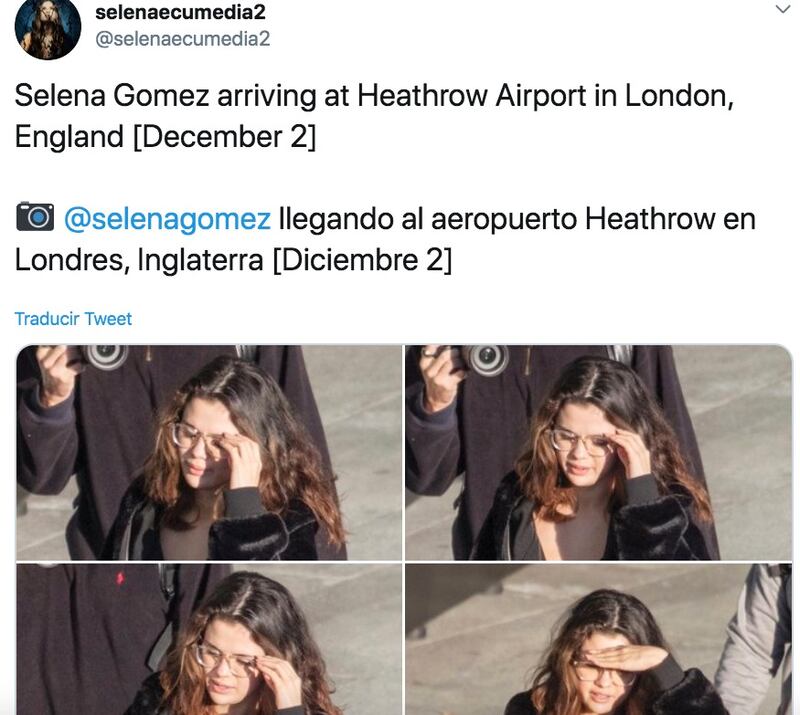The height and width of the screenshot is (715, 800).
Task: Click the gray @selenaecumedia2 handle
Action: point(183,39)
